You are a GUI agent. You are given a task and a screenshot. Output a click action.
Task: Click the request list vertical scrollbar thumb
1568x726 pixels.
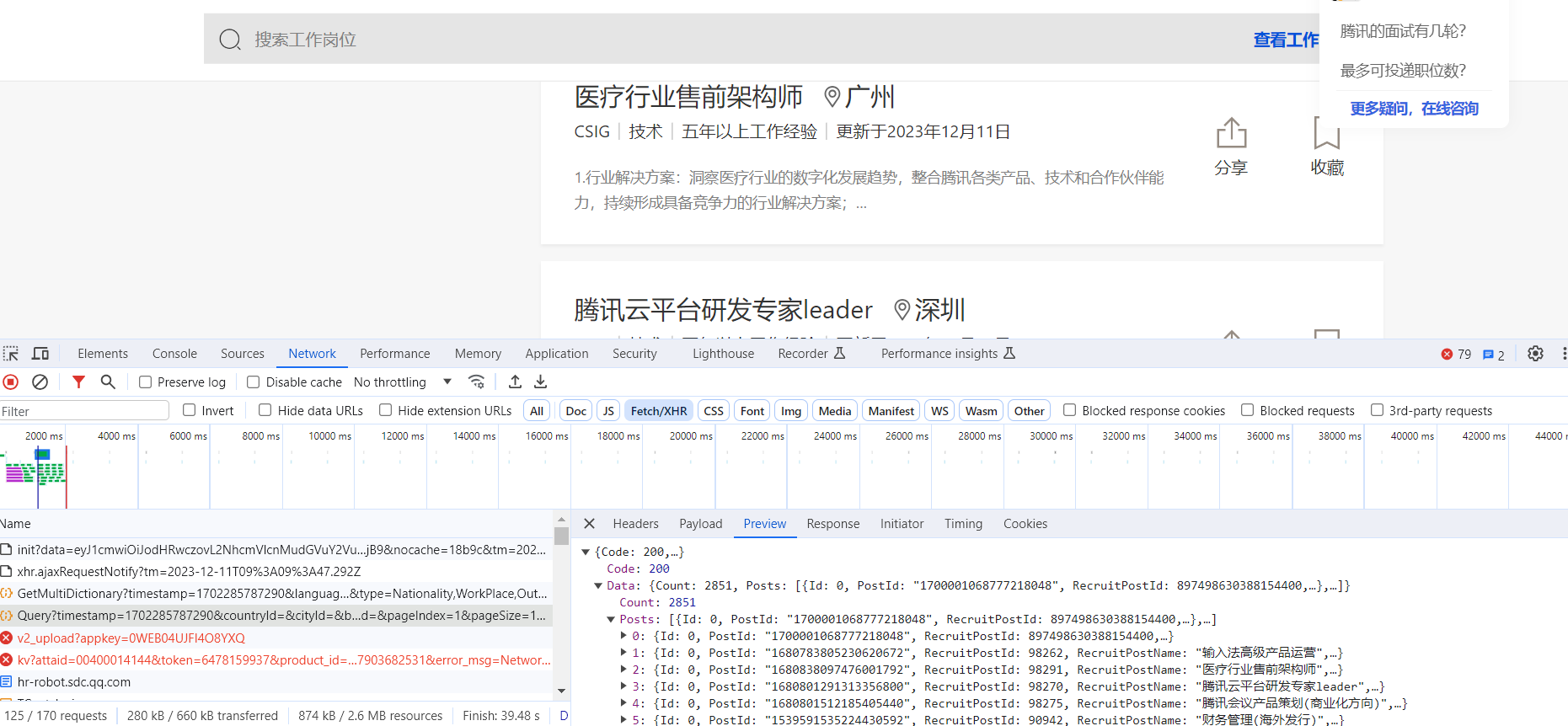[x=562, y=536]
